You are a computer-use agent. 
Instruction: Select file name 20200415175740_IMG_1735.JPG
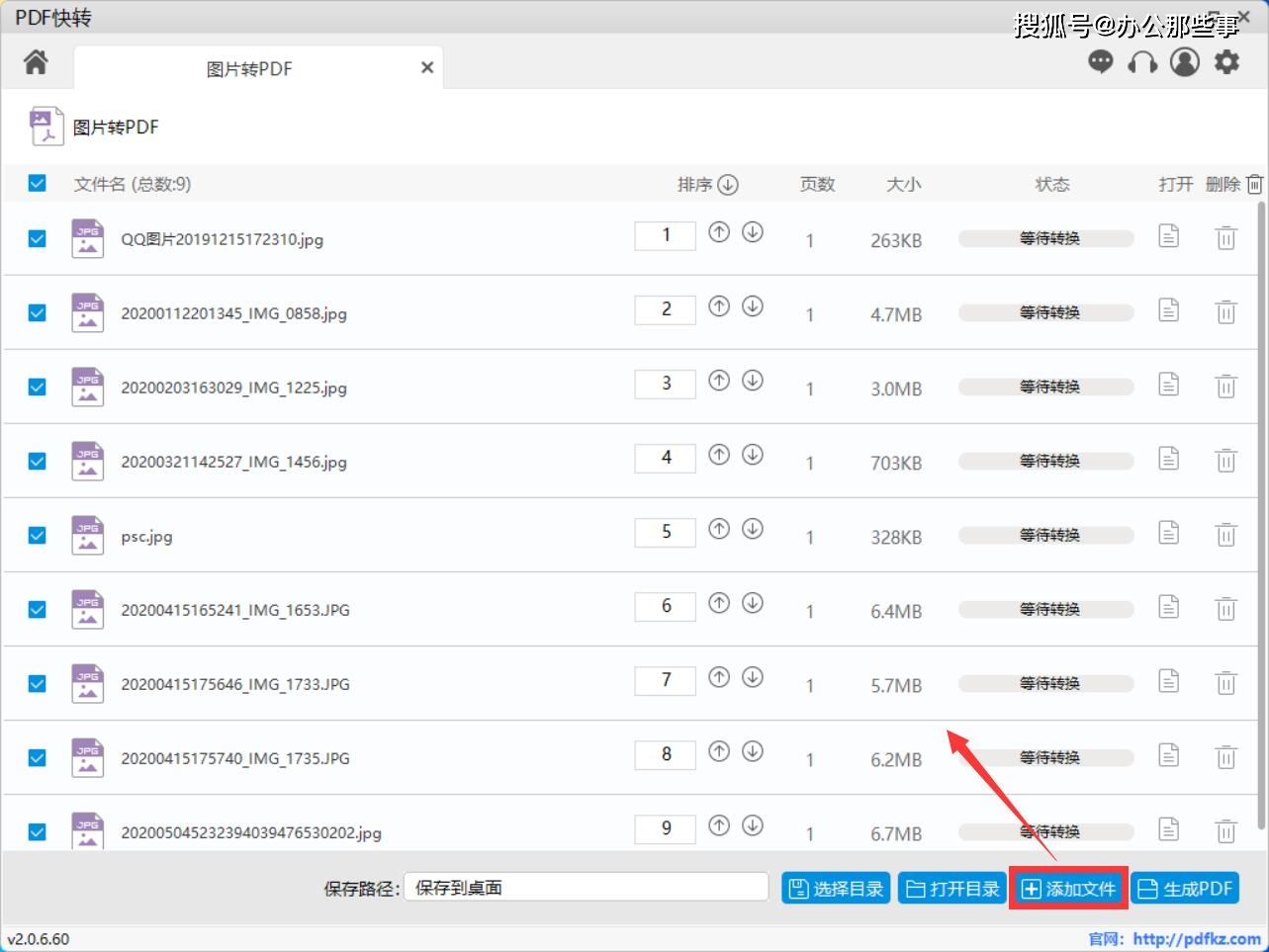tap(235, 758)
